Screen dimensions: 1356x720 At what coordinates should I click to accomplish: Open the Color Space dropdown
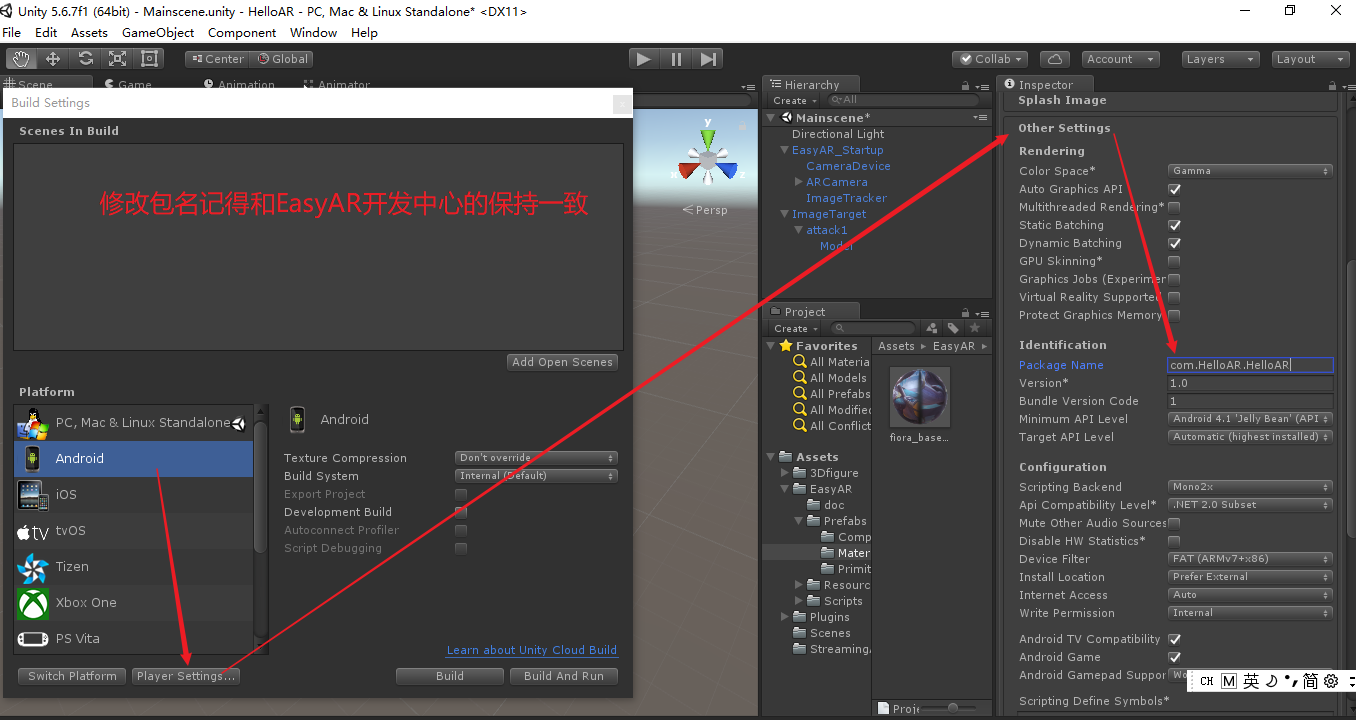click(1250, 171)
